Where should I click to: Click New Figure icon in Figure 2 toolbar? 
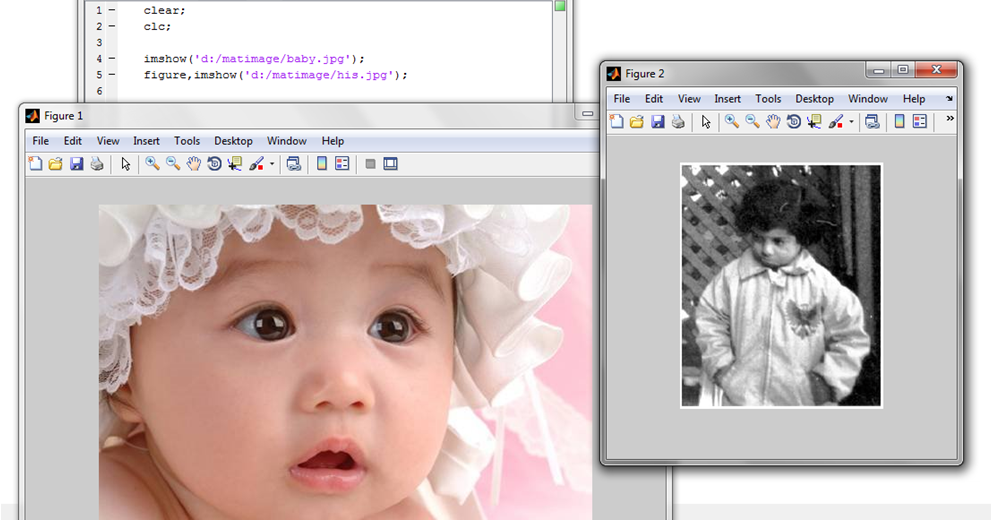click(616, 121)
